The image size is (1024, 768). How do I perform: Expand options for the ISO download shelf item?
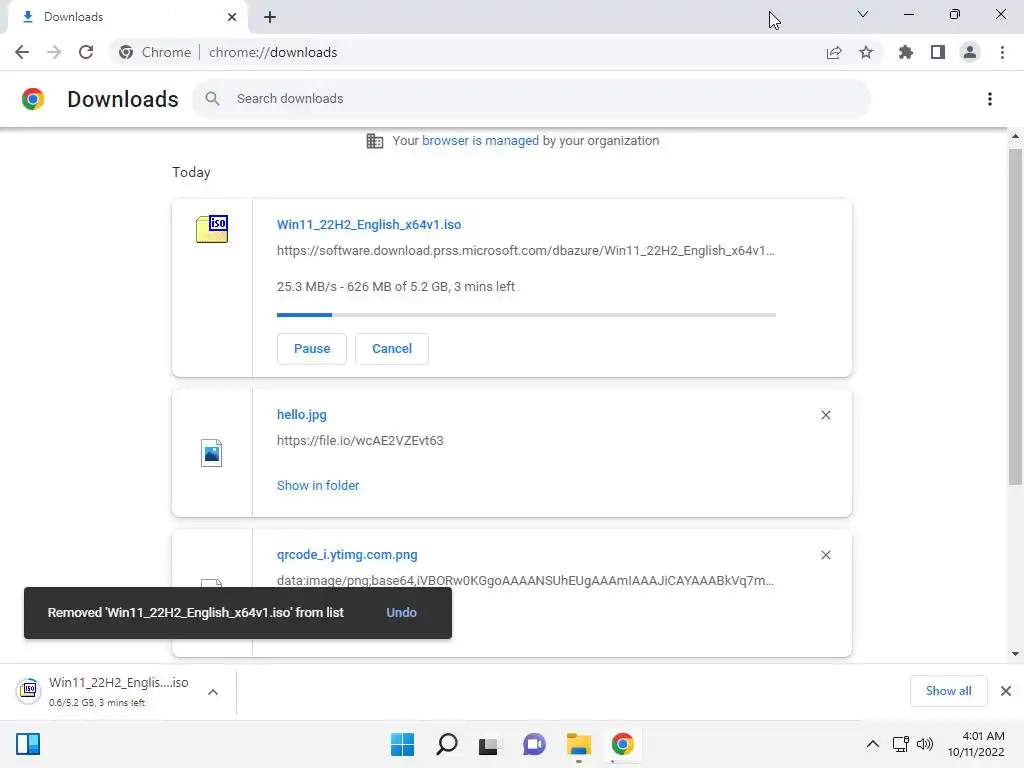[x=213, y=692]
